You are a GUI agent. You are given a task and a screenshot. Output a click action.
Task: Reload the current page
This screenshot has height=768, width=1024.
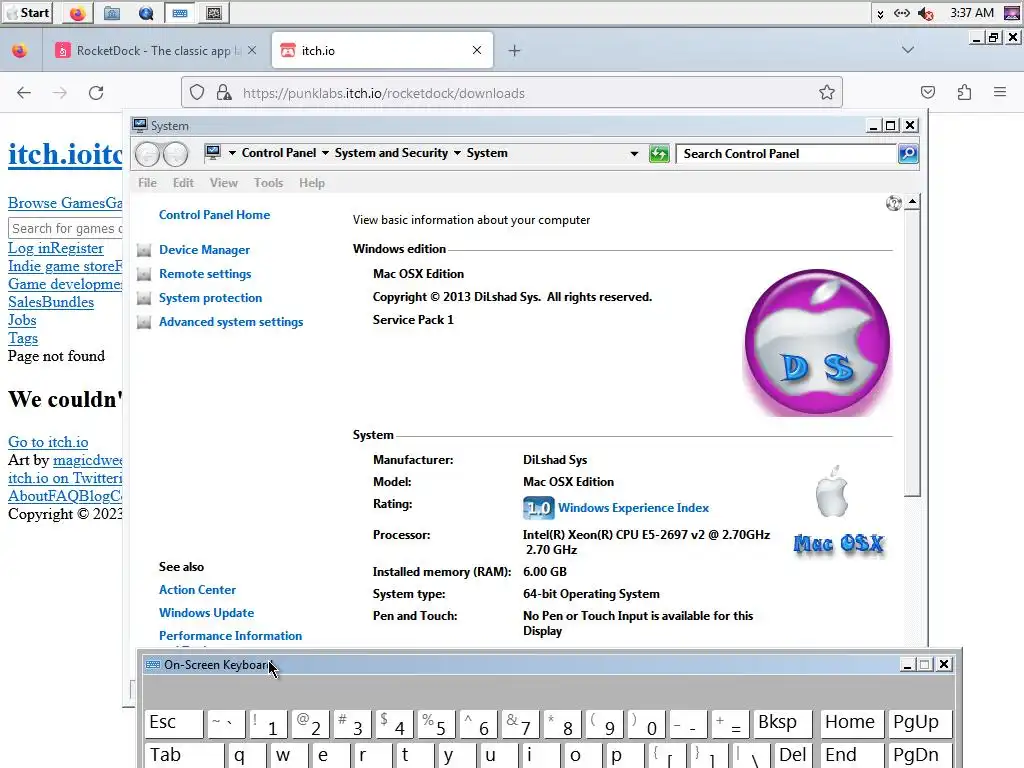tap(96, 93)
